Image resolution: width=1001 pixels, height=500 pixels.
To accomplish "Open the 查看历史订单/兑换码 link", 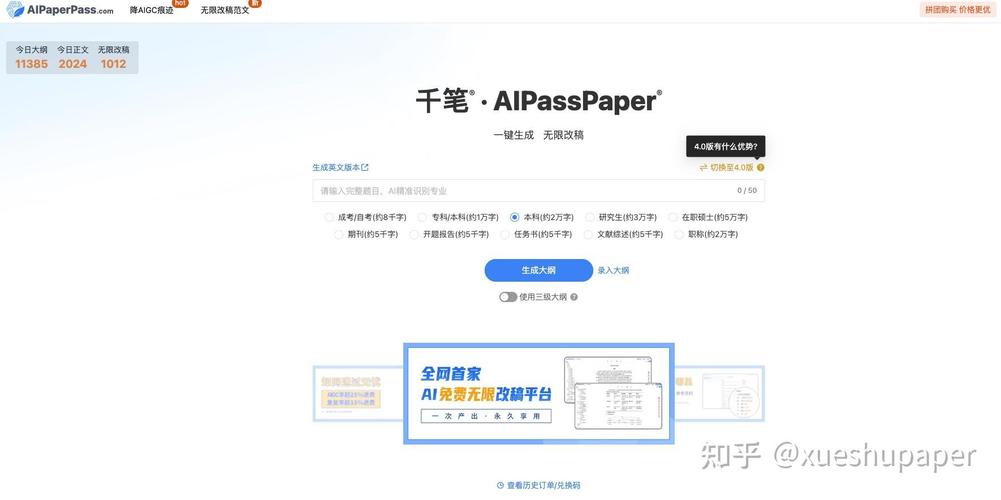I will coord(543,485).
